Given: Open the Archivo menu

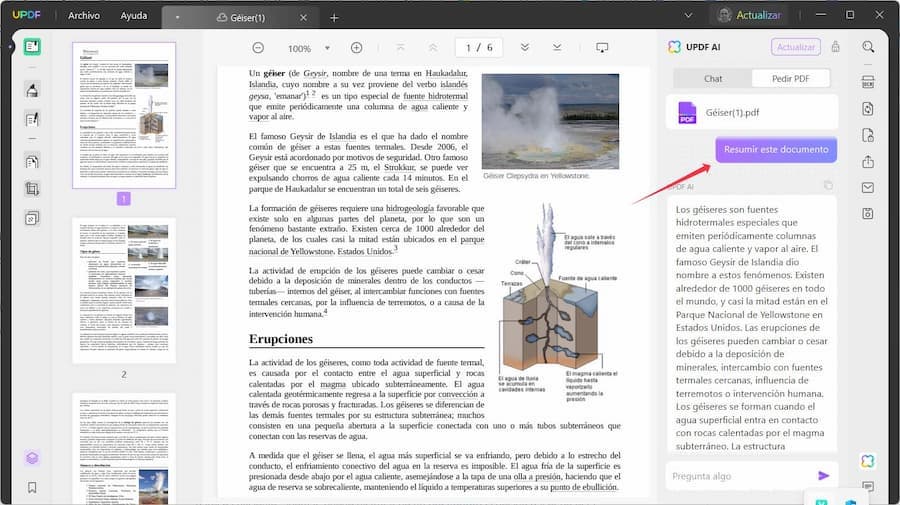Looking at the screenshot, I should (84, 15).
